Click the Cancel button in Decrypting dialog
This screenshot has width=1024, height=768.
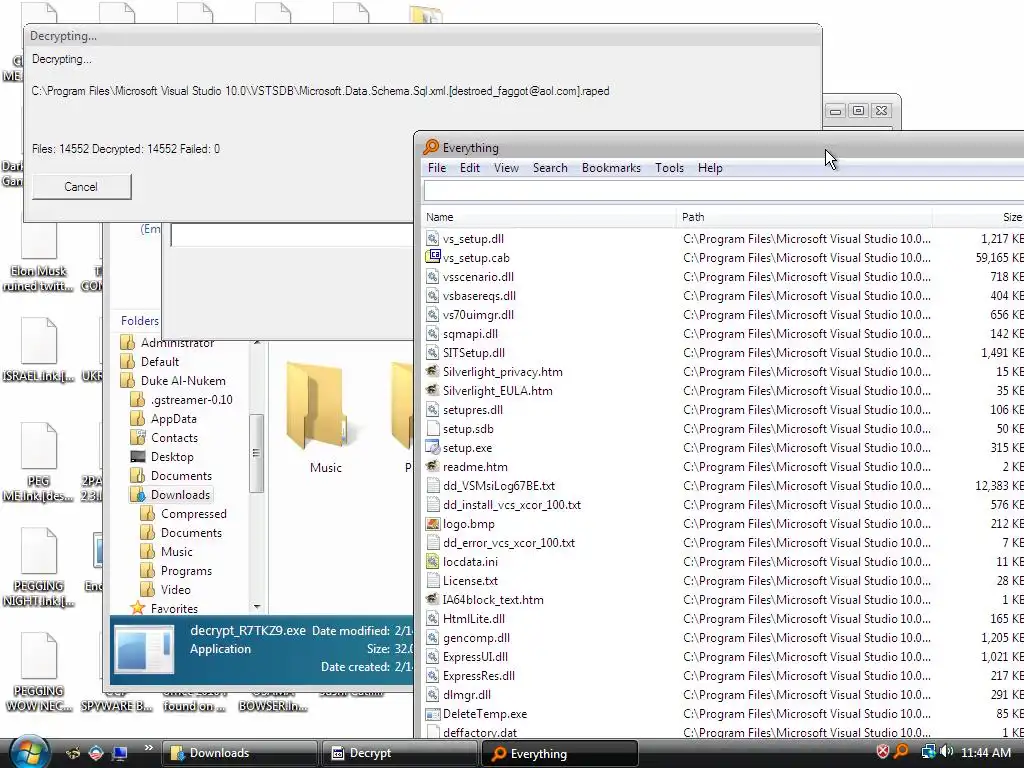click(82, 187)
